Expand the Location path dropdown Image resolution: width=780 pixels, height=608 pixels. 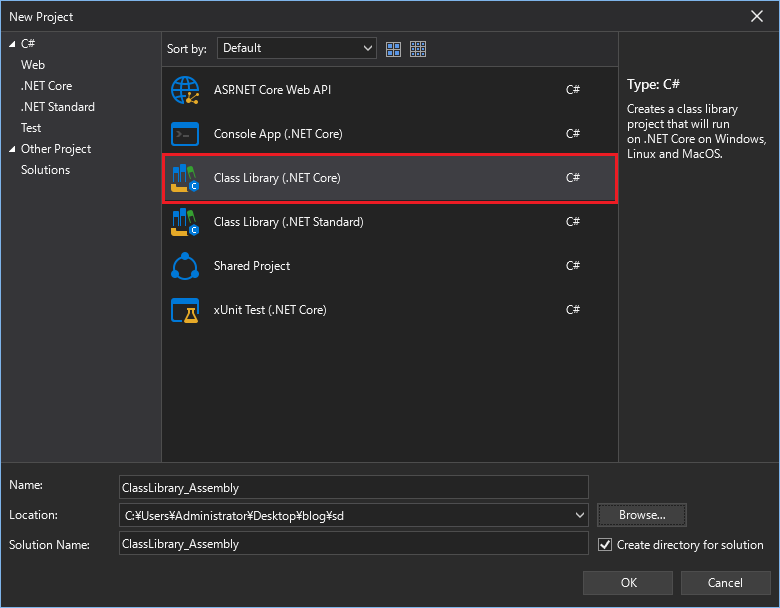[581, 515]
